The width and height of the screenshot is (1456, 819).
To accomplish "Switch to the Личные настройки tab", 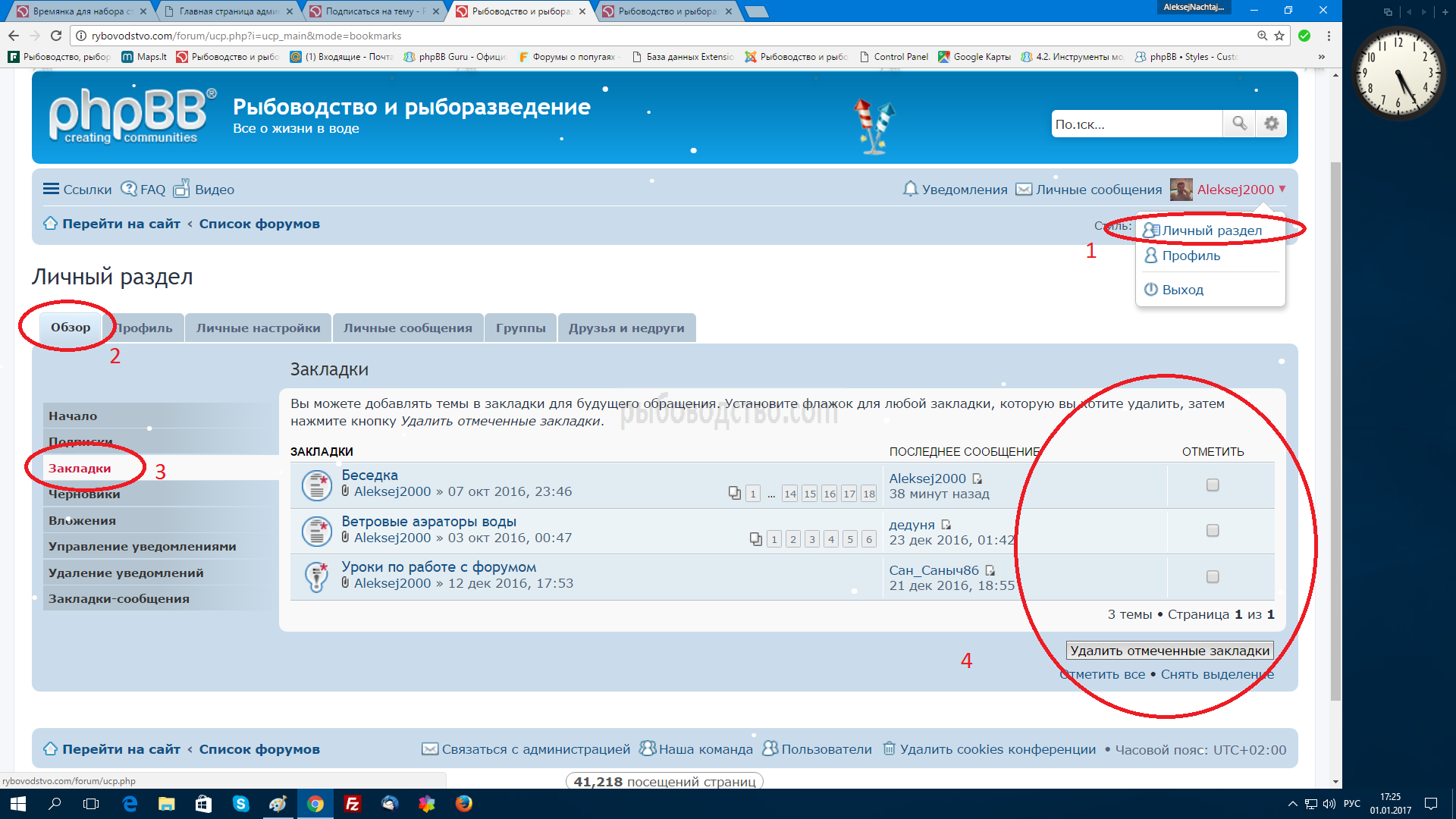I will click(258, 328).
